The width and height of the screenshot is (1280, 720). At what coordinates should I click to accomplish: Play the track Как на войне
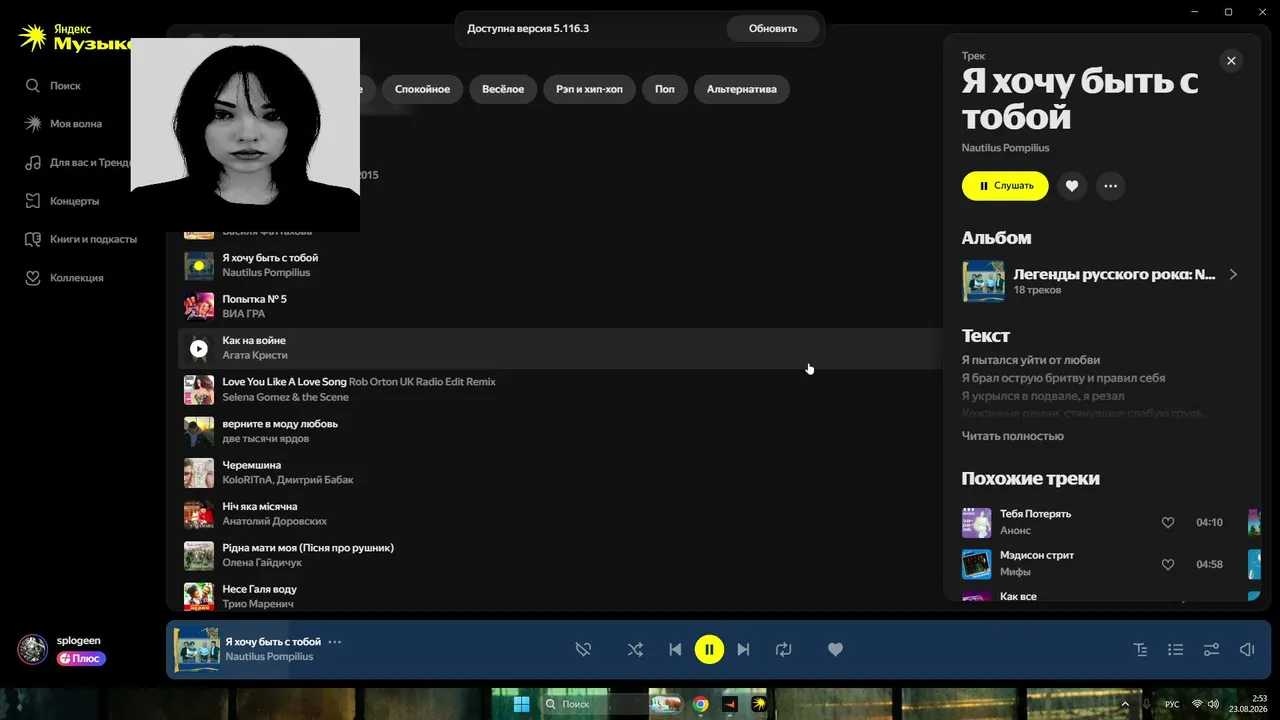199,348
